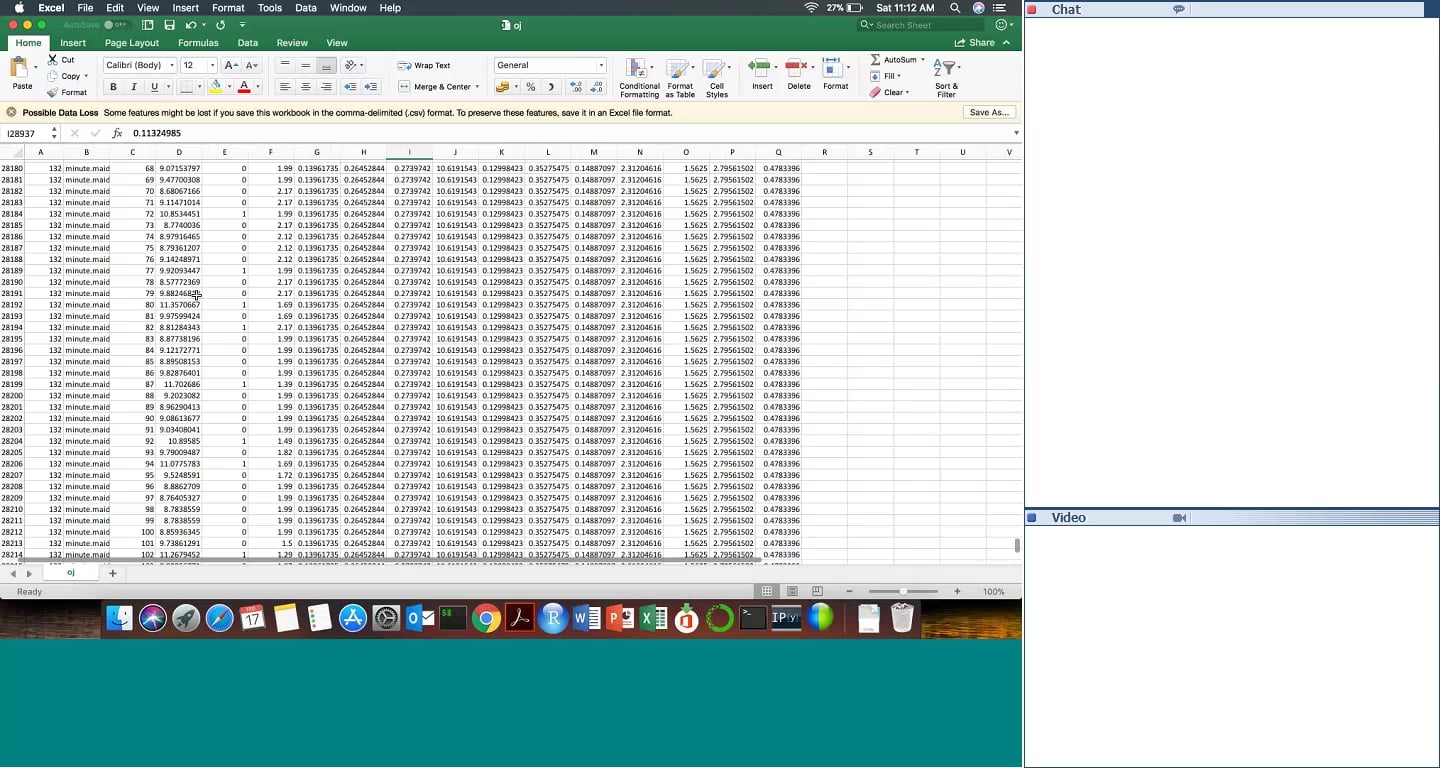The width and height of the screenshot is (1440, 768).
Task: Select the oj sheet tab
Action: [70, 573]
